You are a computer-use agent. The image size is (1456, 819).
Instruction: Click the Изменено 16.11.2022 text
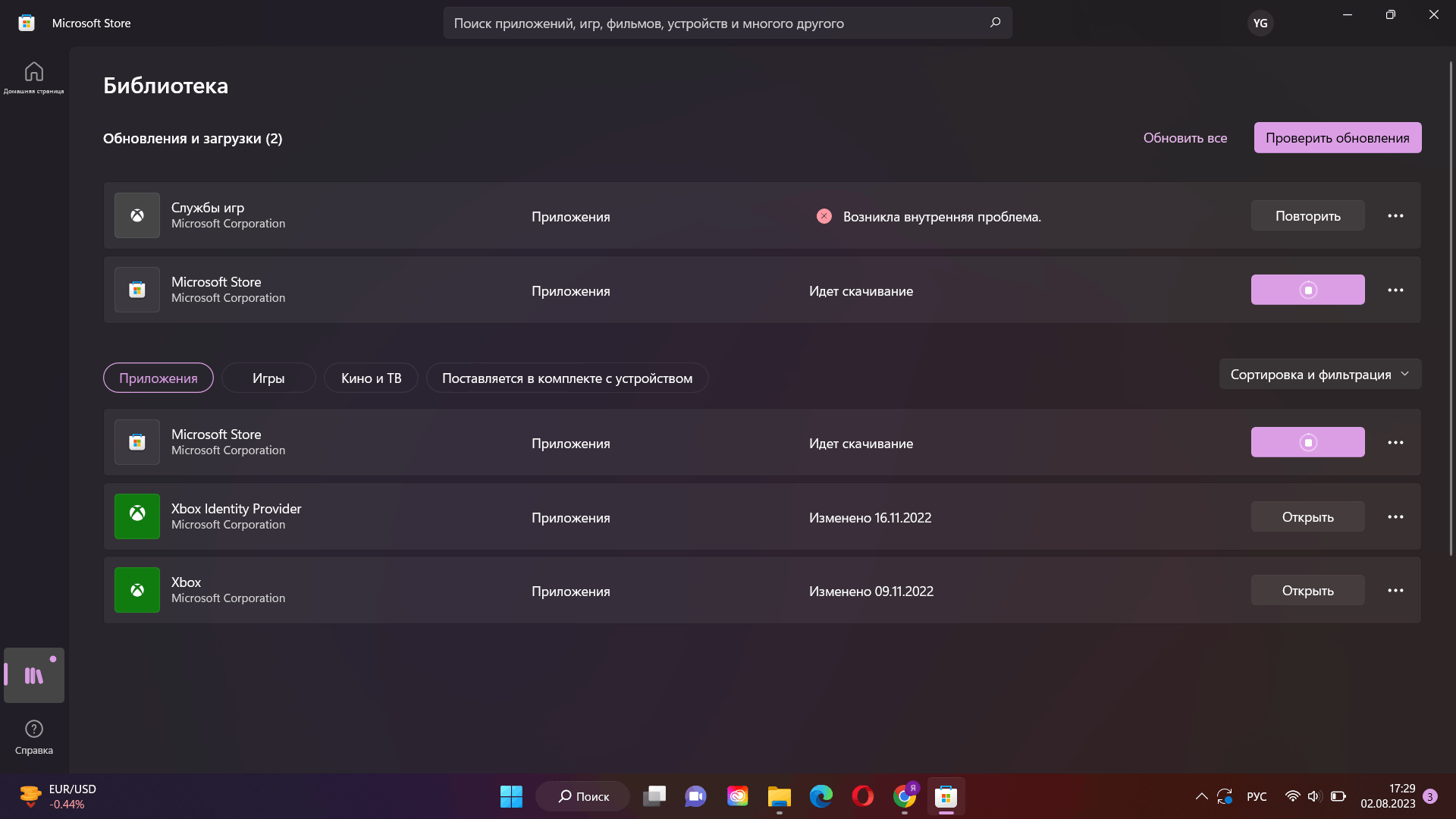tap(871, 518)
